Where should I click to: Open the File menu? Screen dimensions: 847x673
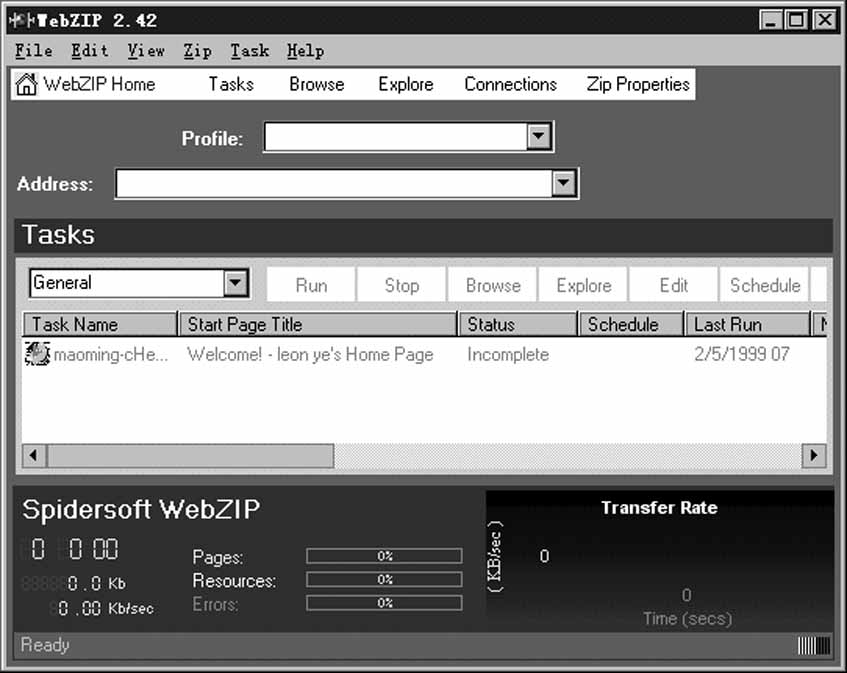point(33,51)
